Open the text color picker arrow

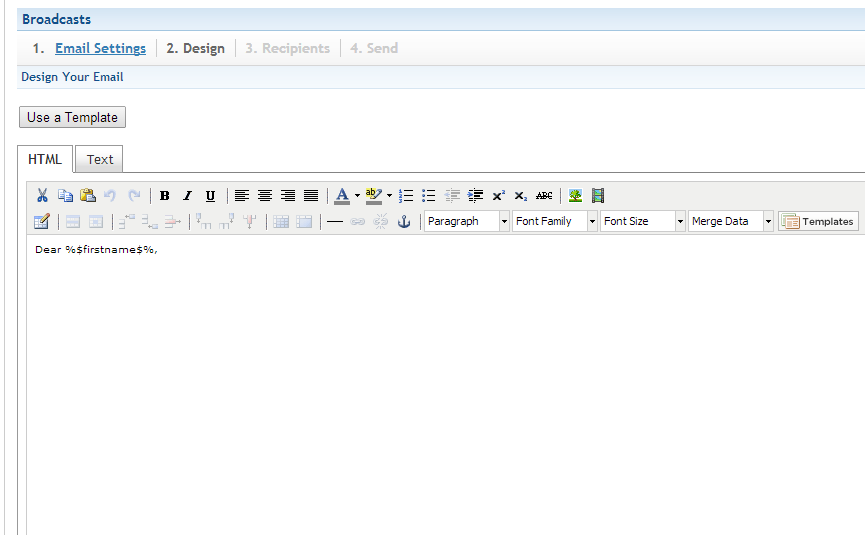tap(357, 196)
